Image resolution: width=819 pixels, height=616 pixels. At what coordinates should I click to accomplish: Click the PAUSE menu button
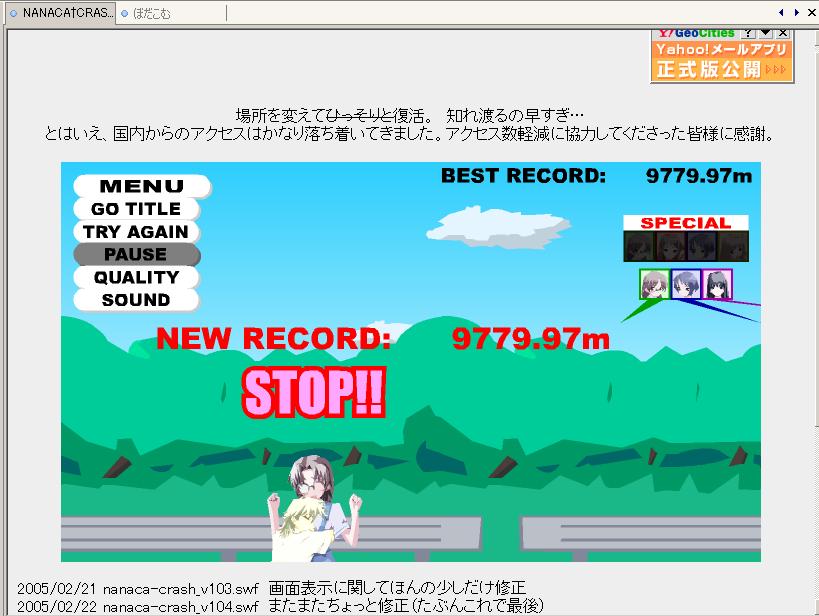click(136, 254)
